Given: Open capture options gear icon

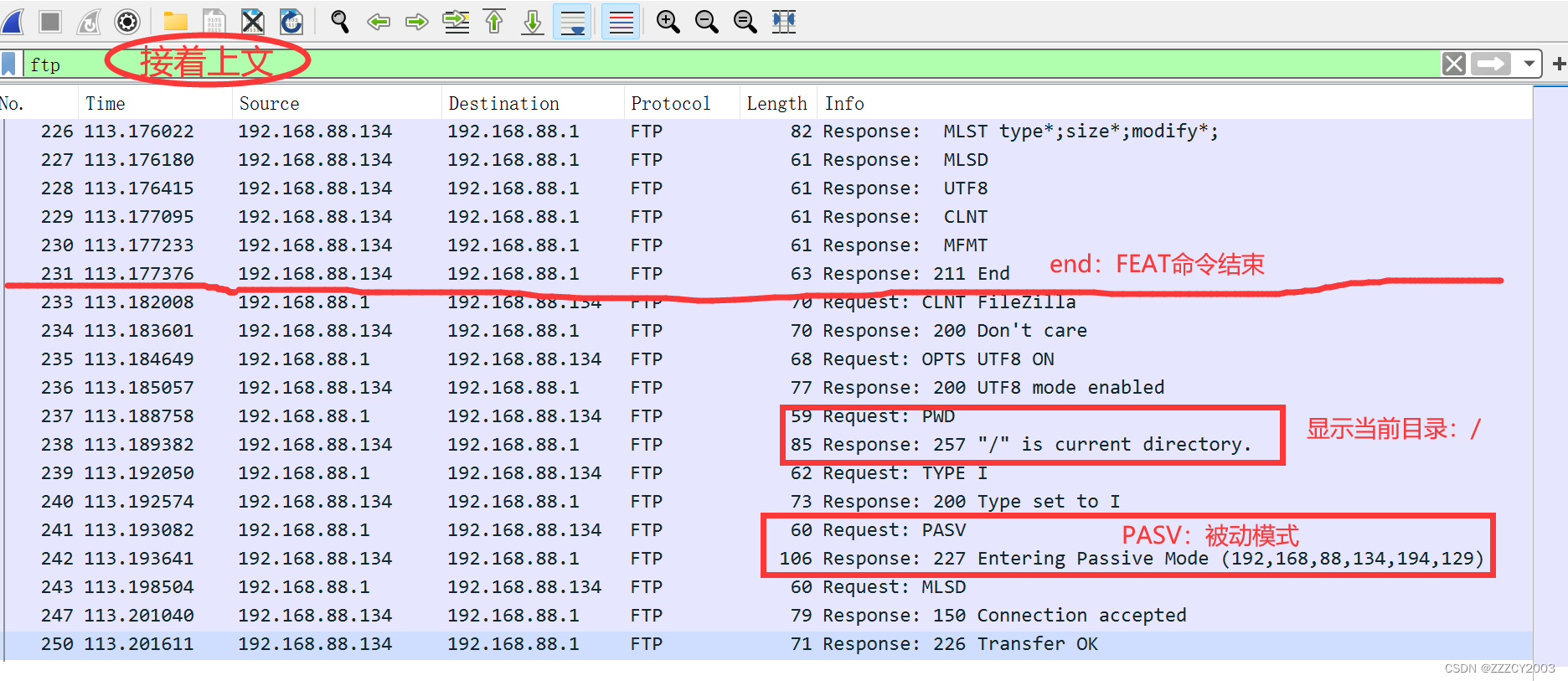Looking at the screenshot, I should tap(126, 21).
